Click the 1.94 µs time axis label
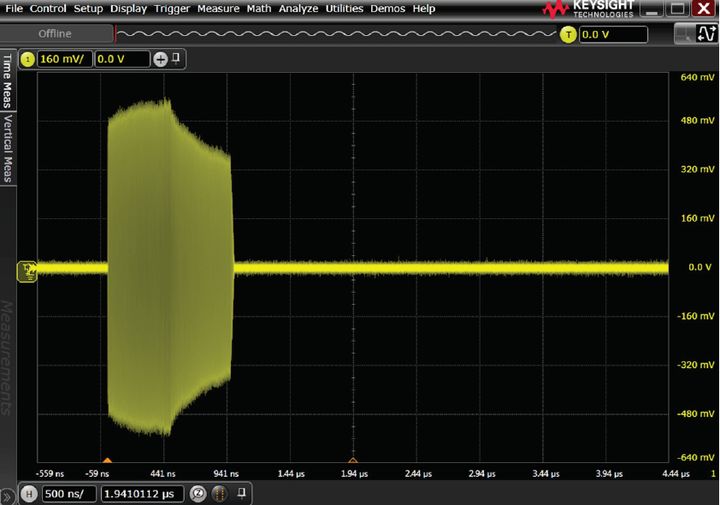The height and width of the screenshot is (505, 720). tap(354, 474)
